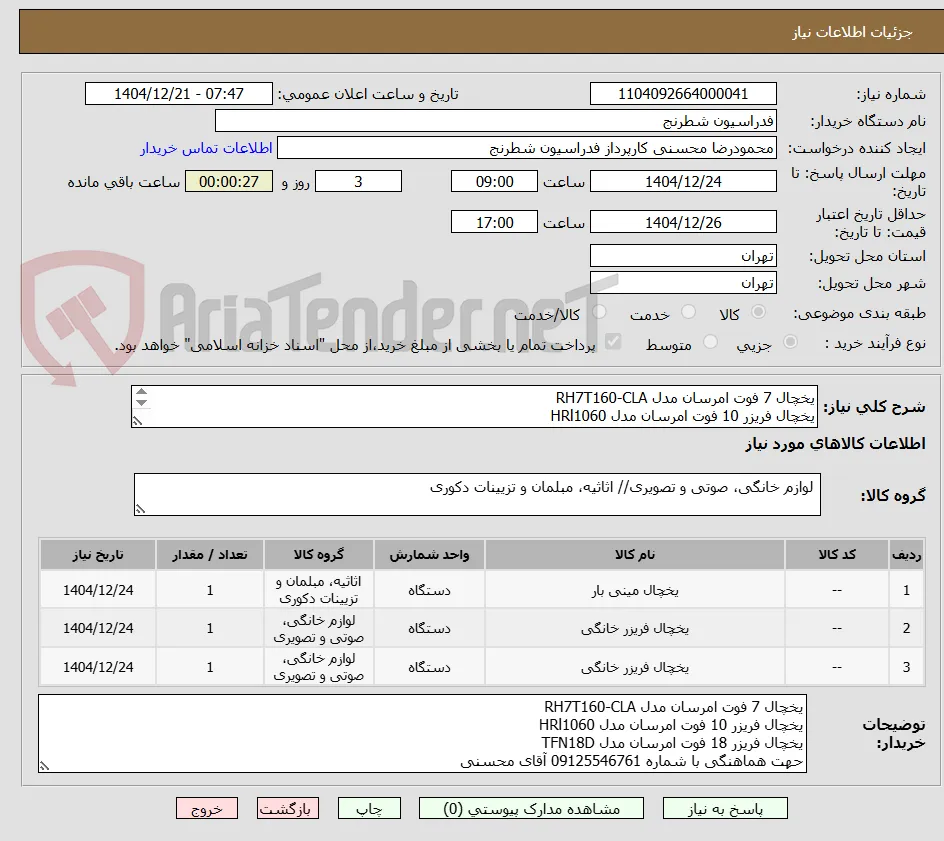
Task: Click the بازگشت back button
Action: click(x=287, y=808)
